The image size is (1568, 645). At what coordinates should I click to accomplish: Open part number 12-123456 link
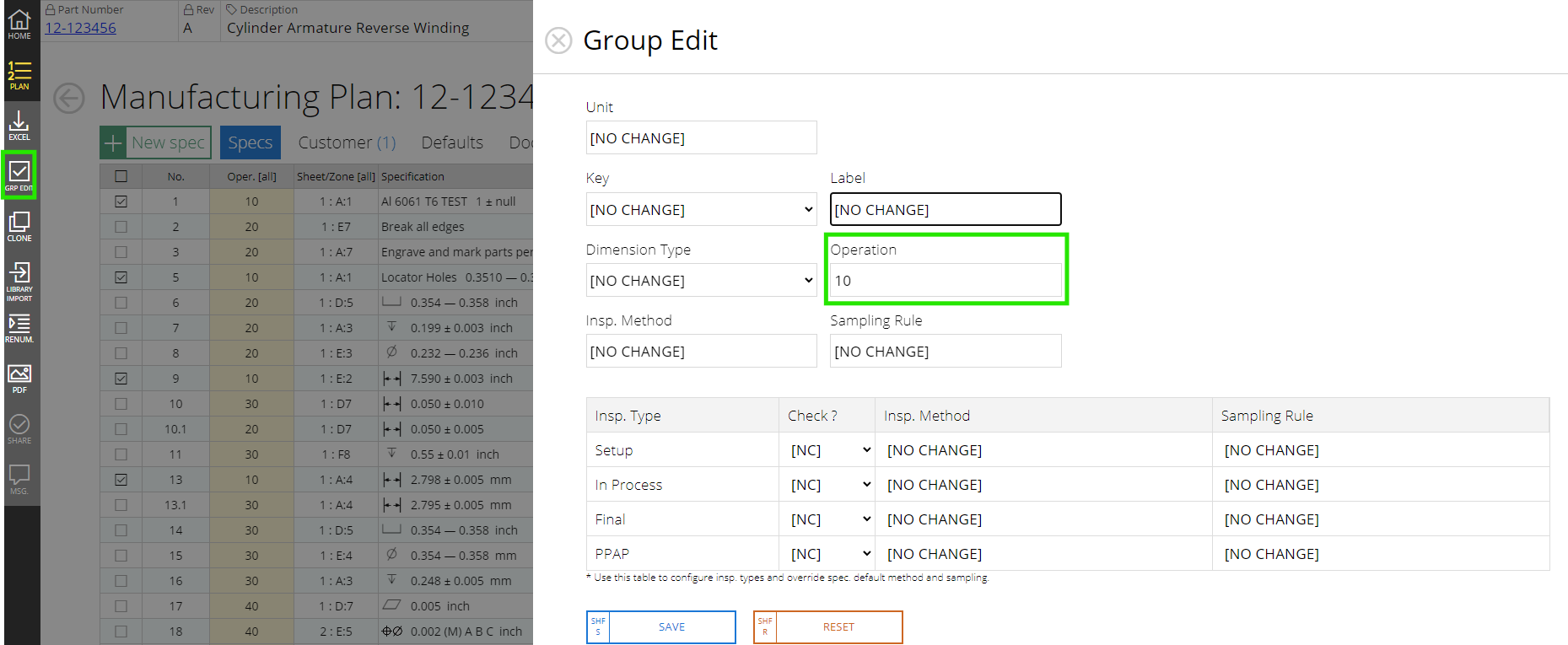(80, 28)
